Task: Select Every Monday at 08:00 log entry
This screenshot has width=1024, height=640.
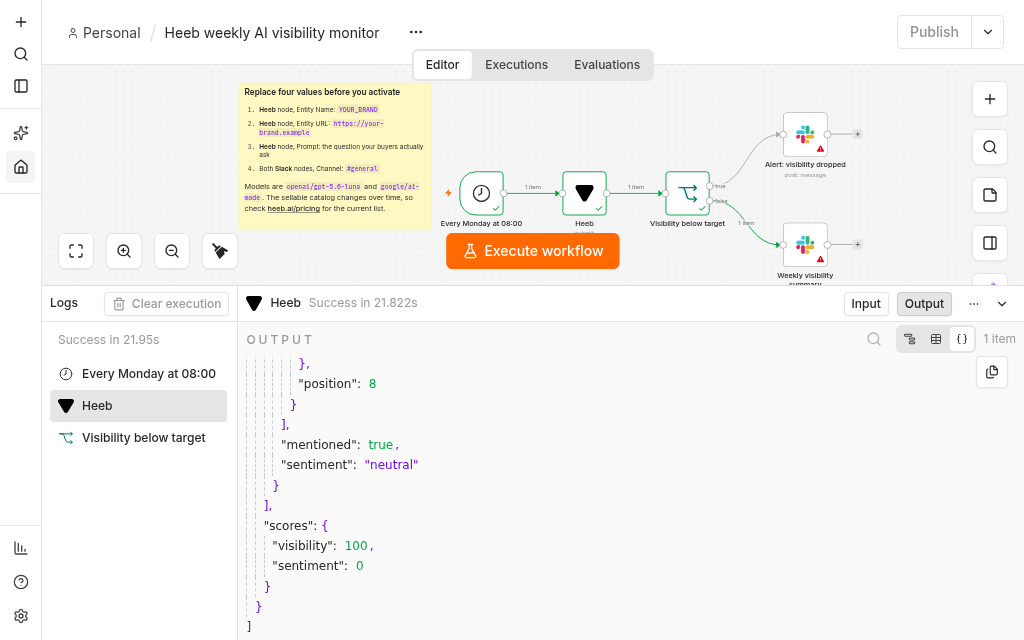Action: [x=138, y=374]
